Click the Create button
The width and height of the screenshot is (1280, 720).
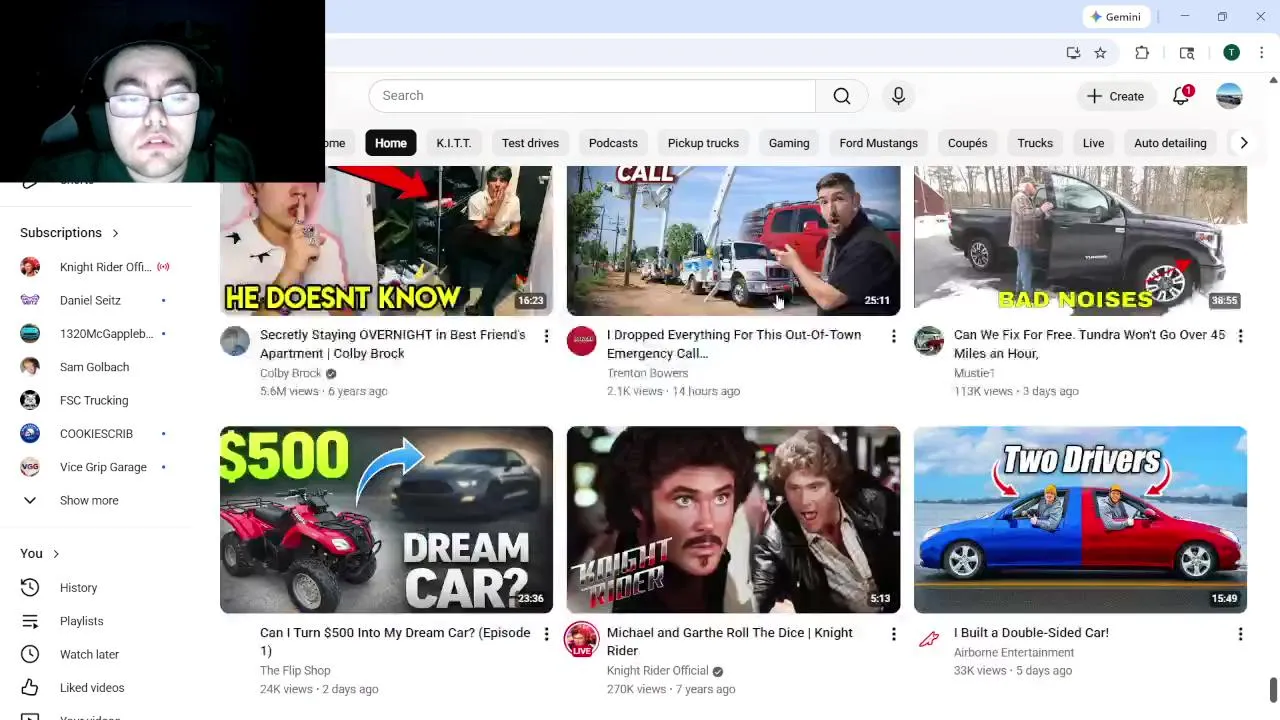pyautogui.click(x=1116, y=96)
